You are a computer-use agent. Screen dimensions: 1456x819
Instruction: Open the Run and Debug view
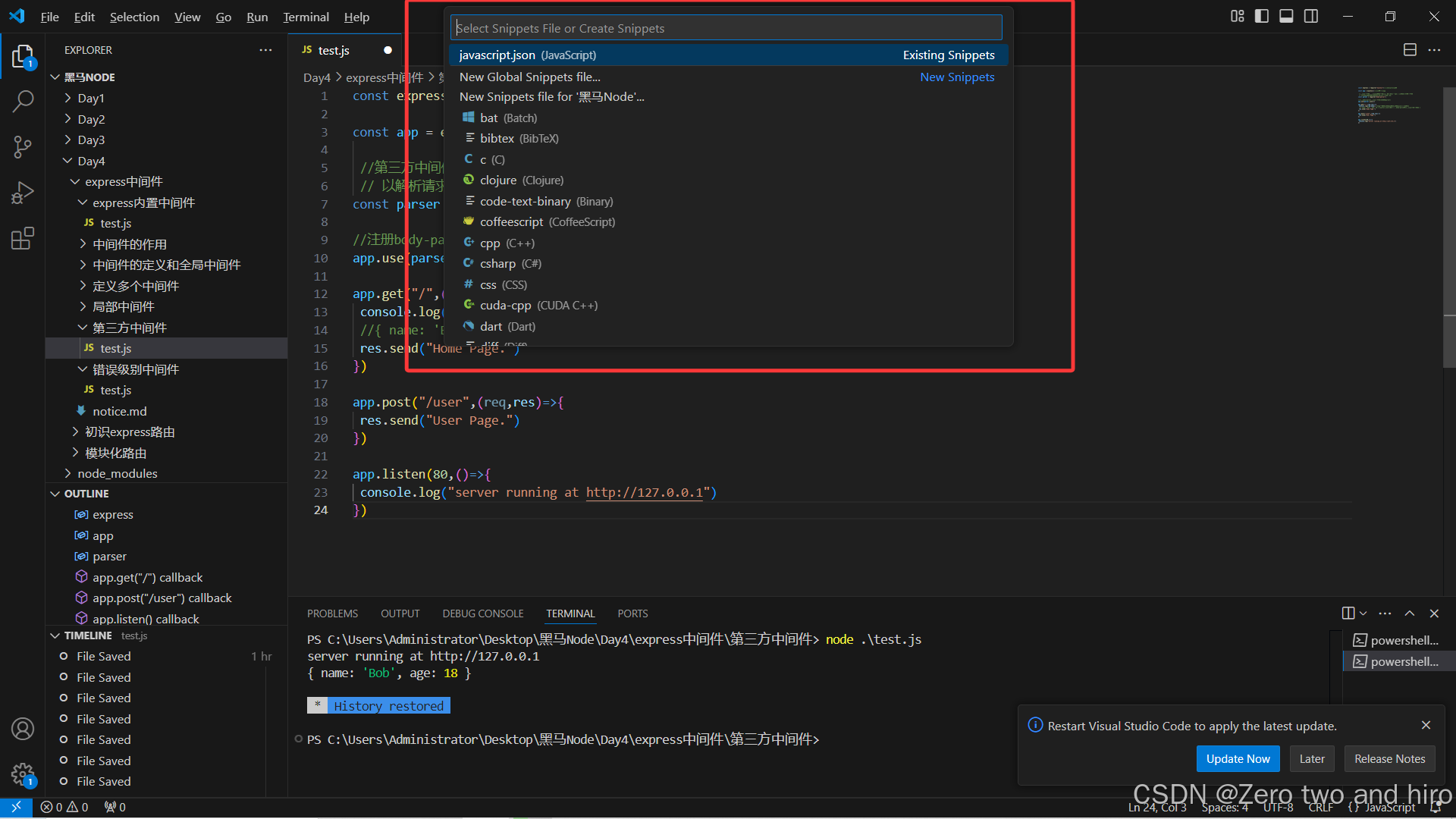pyautogui.click(x=23, y=193)
